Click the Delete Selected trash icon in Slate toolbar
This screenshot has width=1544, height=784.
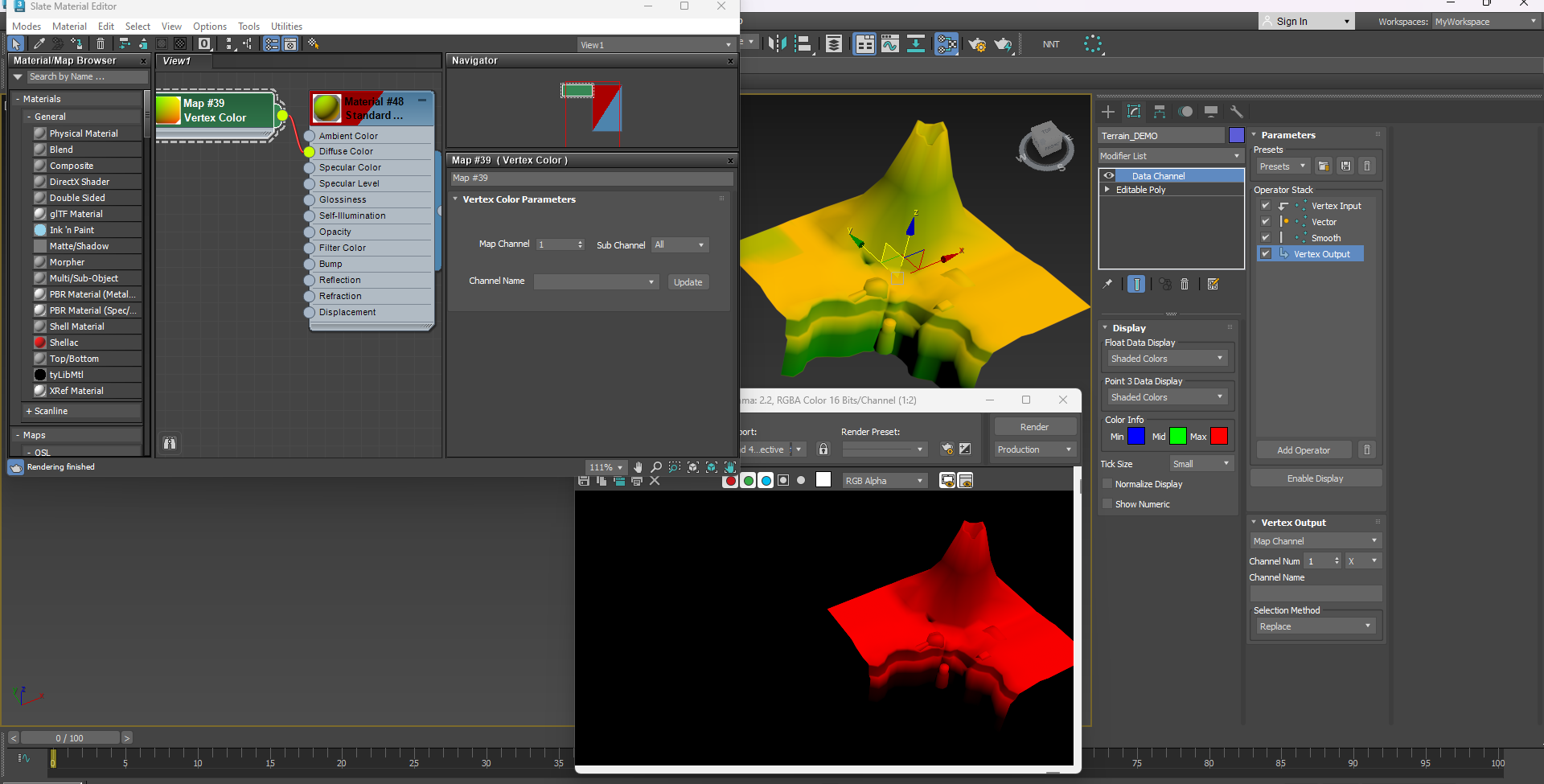[x=101, y=44]
